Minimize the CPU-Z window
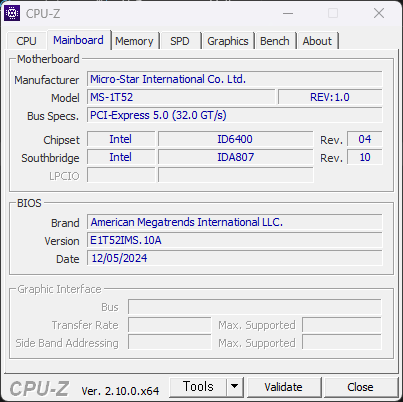403x402 pixels. coord(288,14)
